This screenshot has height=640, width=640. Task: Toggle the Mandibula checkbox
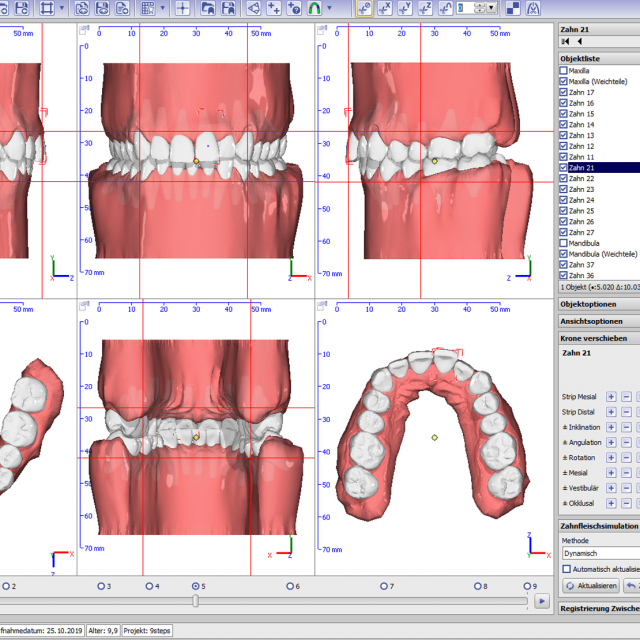click(564, 243)
